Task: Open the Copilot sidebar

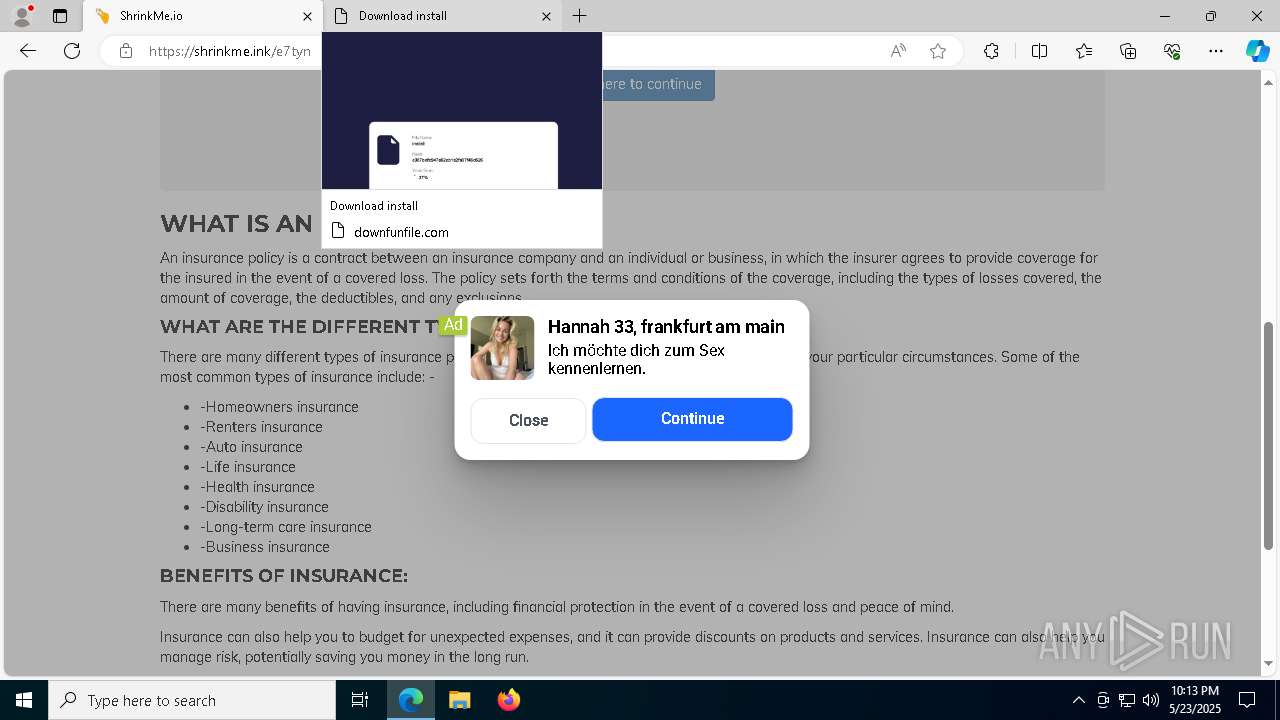Action: coord(1257,51)
